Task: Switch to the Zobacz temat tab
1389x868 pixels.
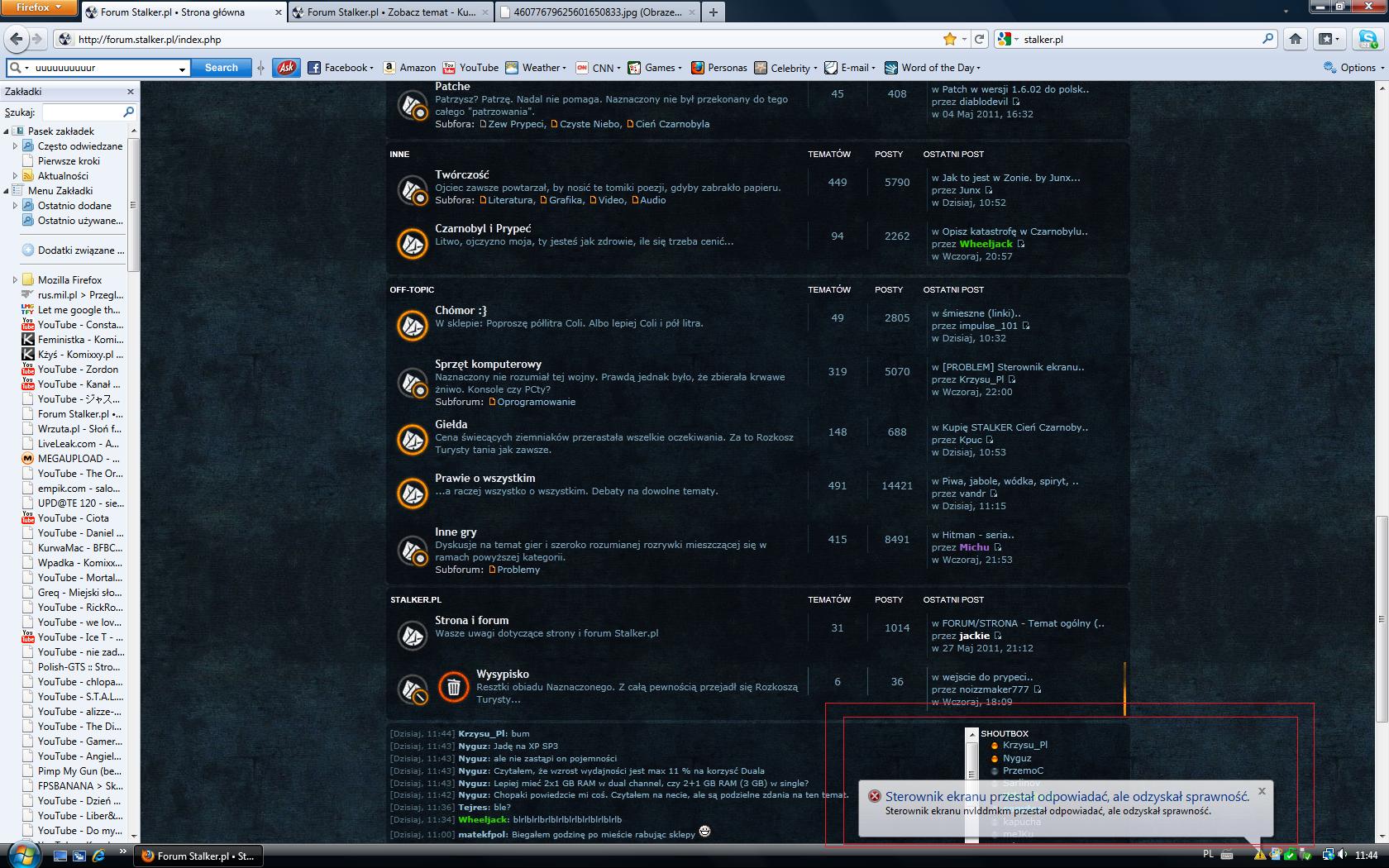Action: [391, 12]
